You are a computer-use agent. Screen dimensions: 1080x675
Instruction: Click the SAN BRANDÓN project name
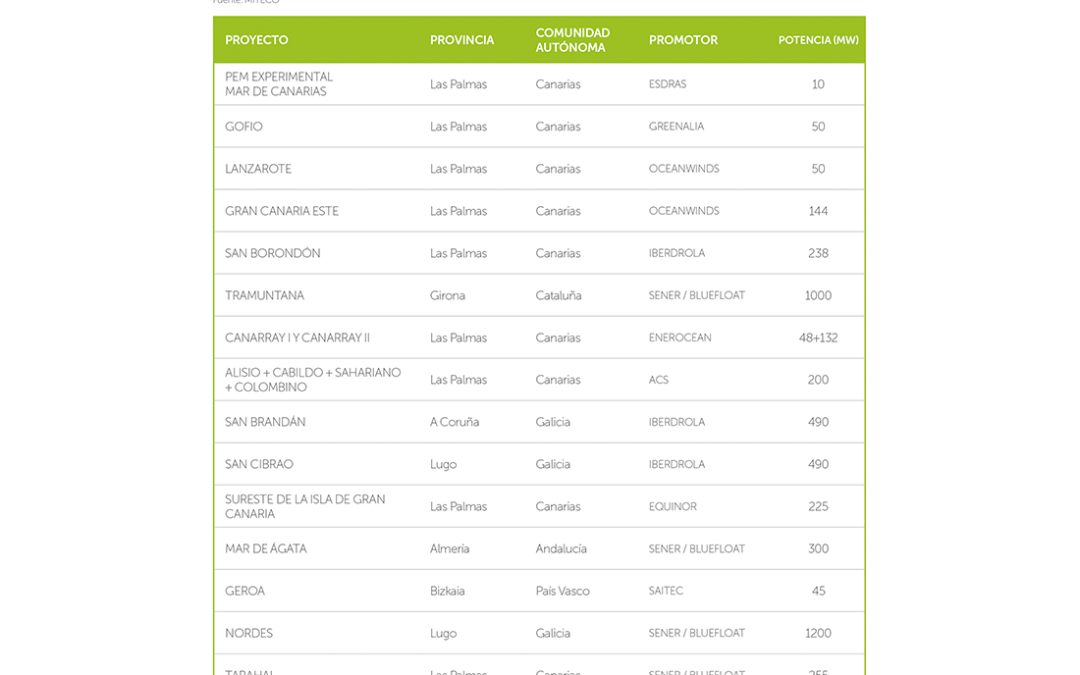[265, 422]
